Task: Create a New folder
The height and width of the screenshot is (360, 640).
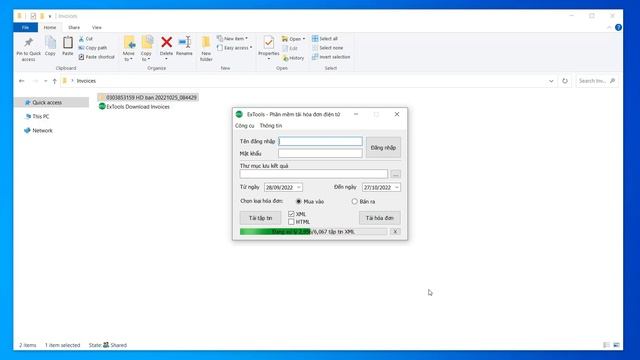Action: (x=206, y=48)
